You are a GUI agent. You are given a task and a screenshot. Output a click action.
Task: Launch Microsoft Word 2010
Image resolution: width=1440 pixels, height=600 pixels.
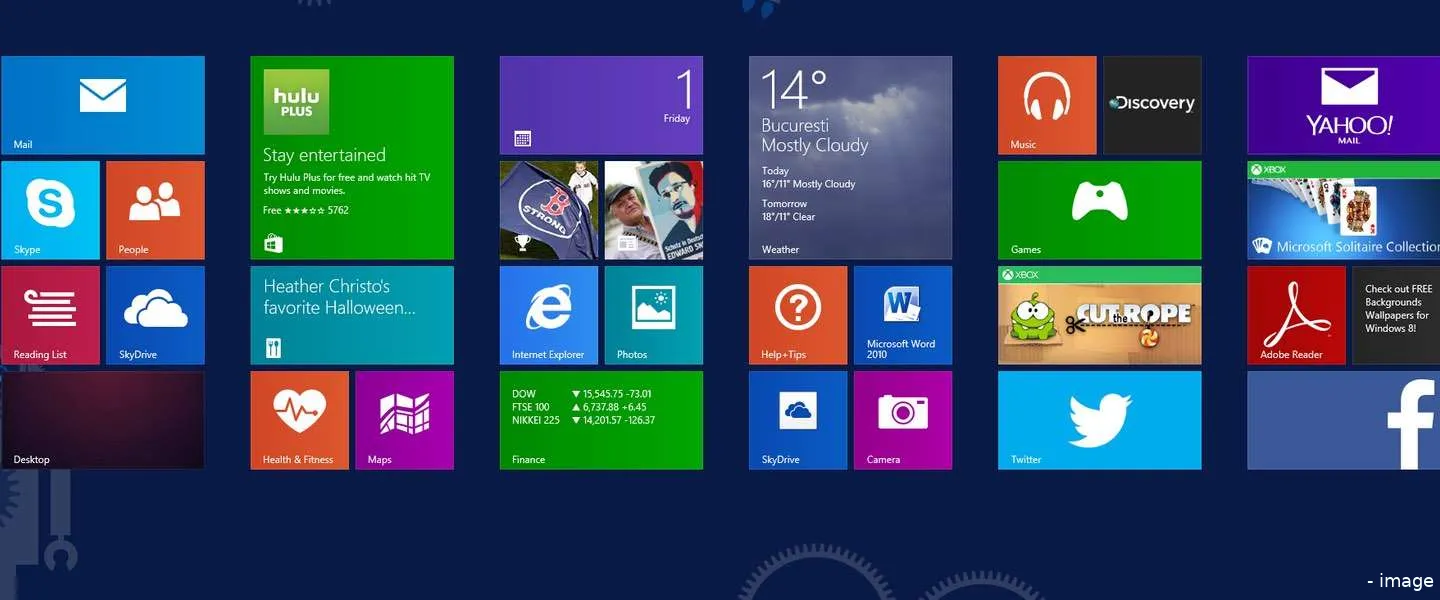click(x=903, y=315)
